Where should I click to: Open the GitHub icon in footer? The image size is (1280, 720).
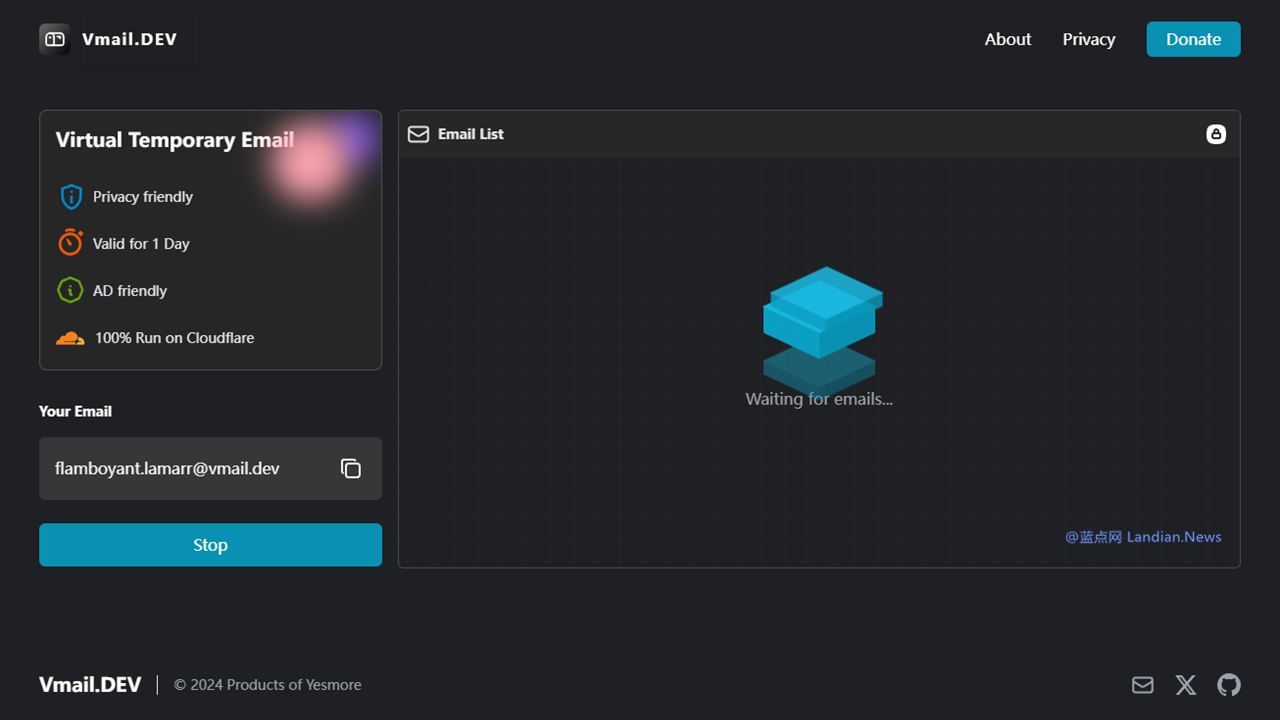pyautogui.click(x=1229, y=685)
